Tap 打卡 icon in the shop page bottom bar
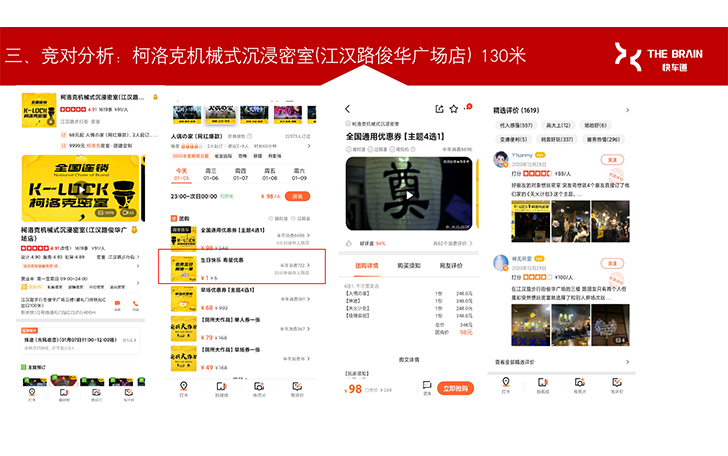Image resolution: width=728 pixels, height=456 pixels. [32, 394]
